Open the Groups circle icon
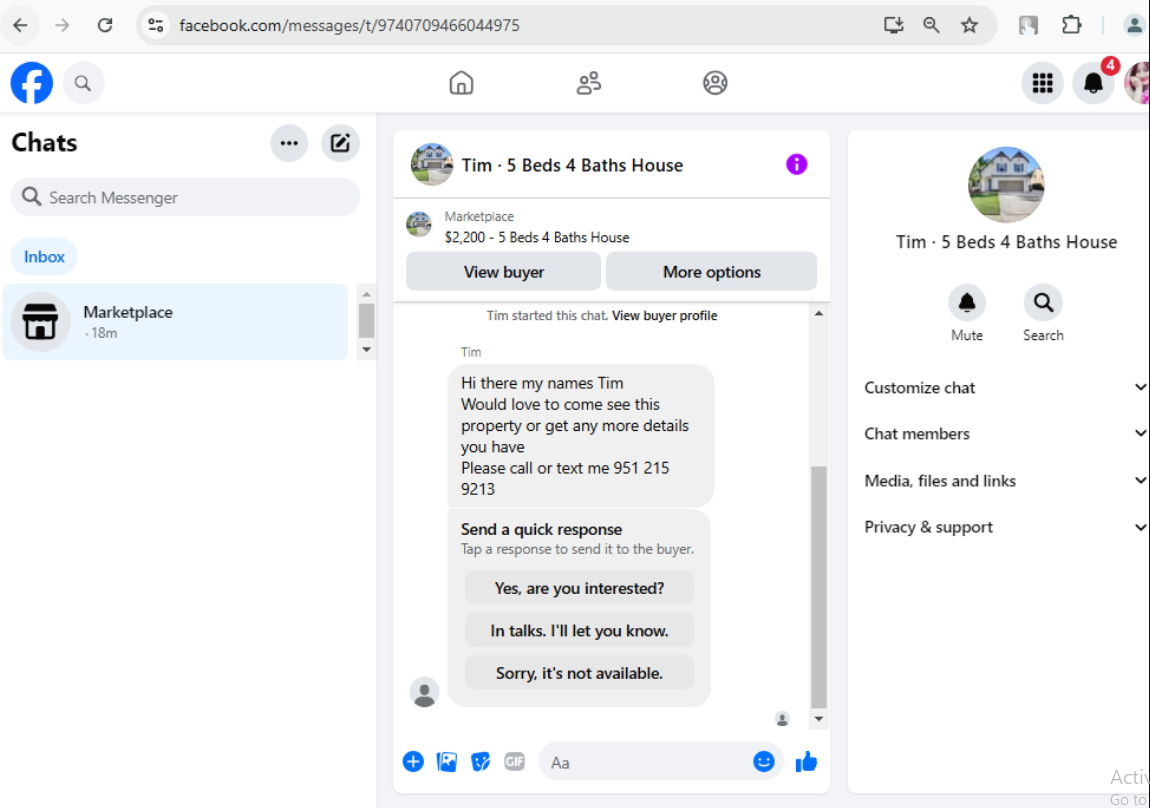Screen dimensions: 1150x808 coord(715,83)
